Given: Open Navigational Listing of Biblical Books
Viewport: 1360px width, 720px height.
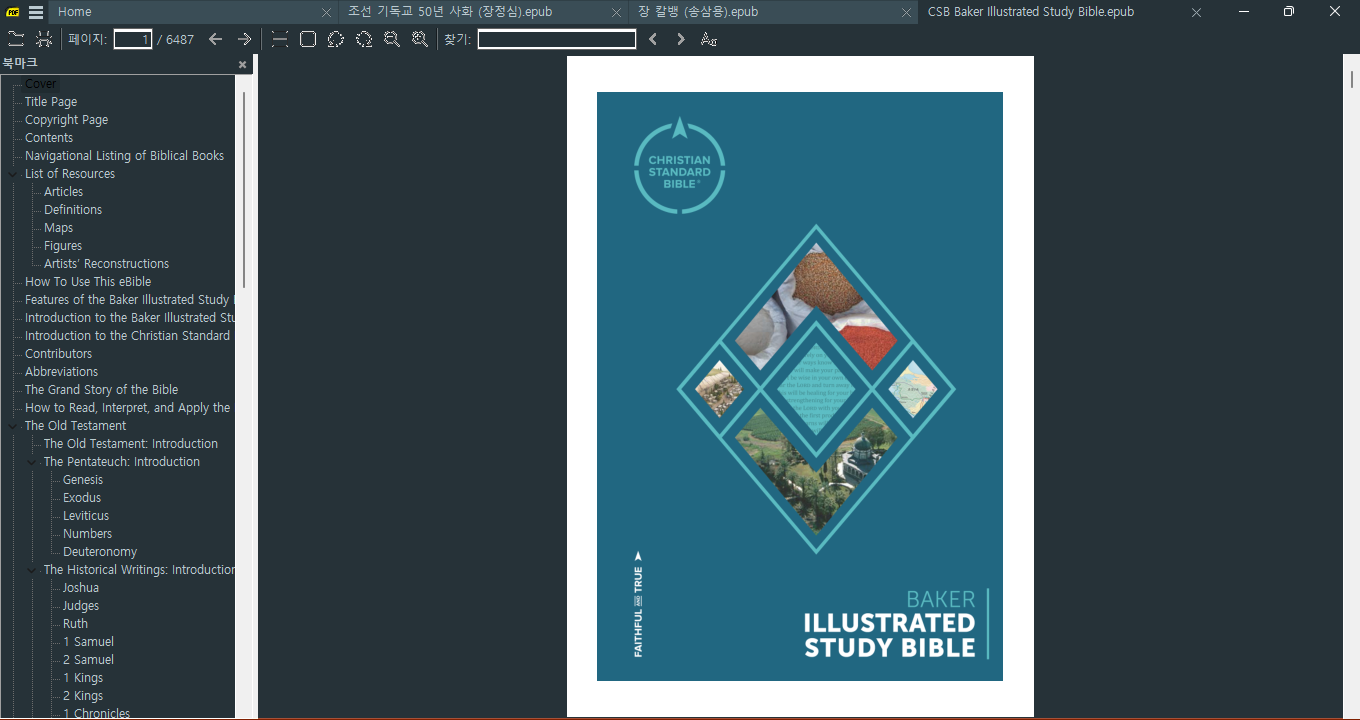Looking at the screenshot, I should 124,156.
